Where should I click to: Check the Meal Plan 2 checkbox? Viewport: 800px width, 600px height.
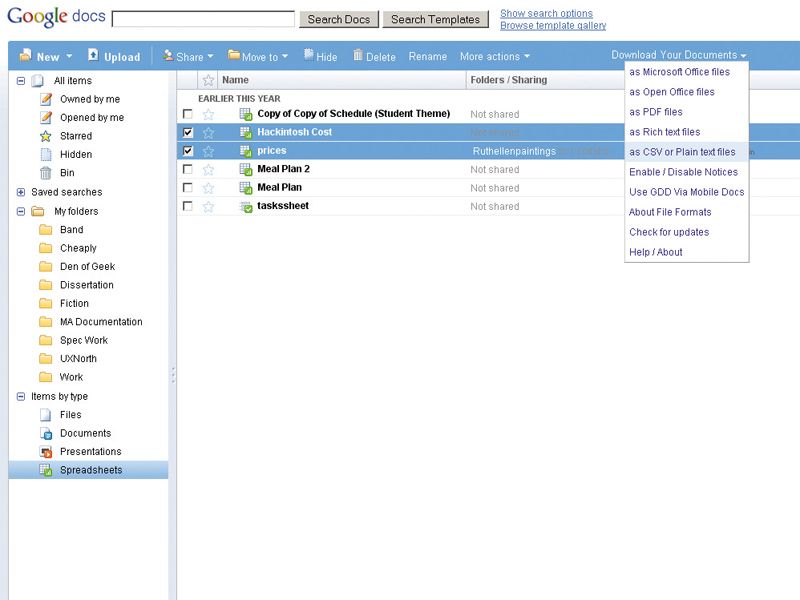coord(188,169)
